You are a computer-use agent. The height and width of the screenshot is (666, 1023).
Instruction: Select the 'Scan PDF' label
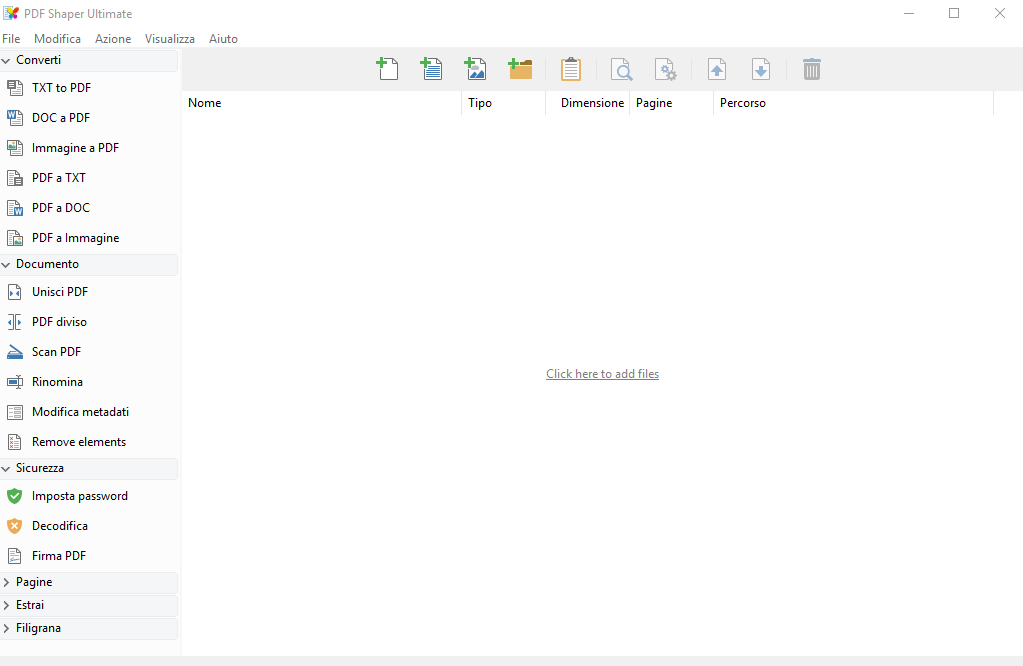click(x=56, y=352)
